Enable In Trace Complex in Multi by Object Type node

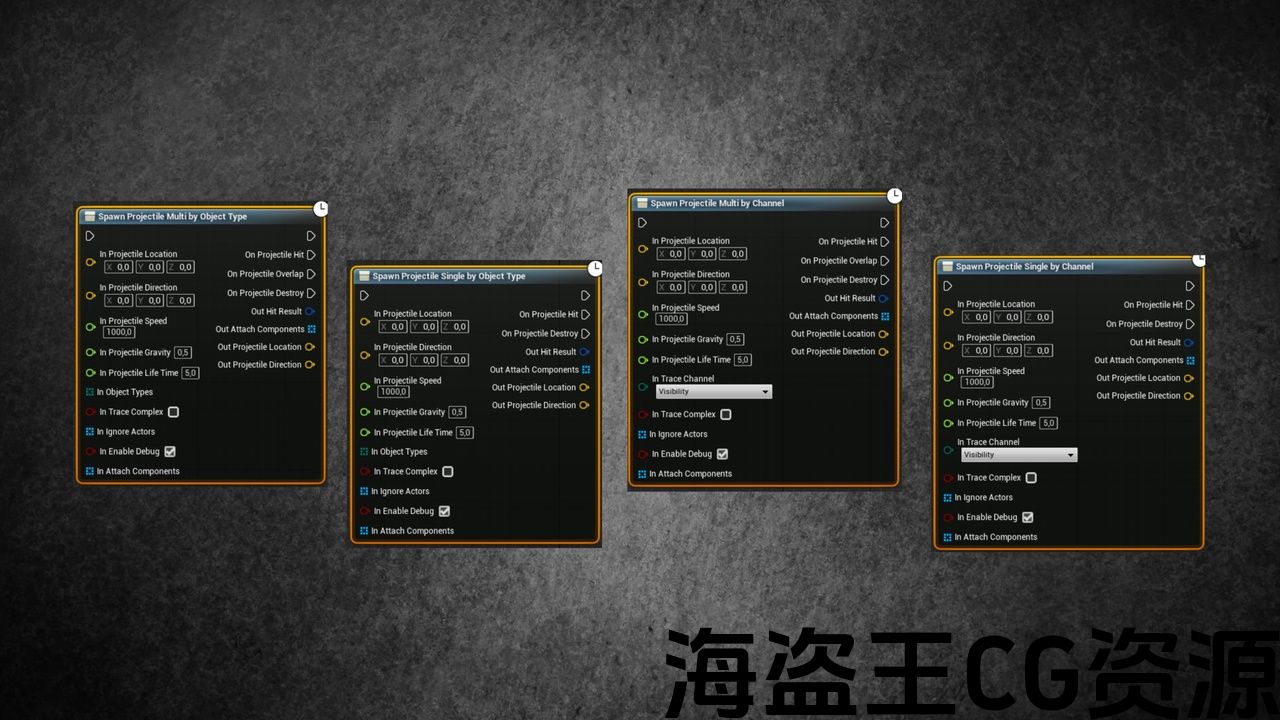click(x=173, y=412)
